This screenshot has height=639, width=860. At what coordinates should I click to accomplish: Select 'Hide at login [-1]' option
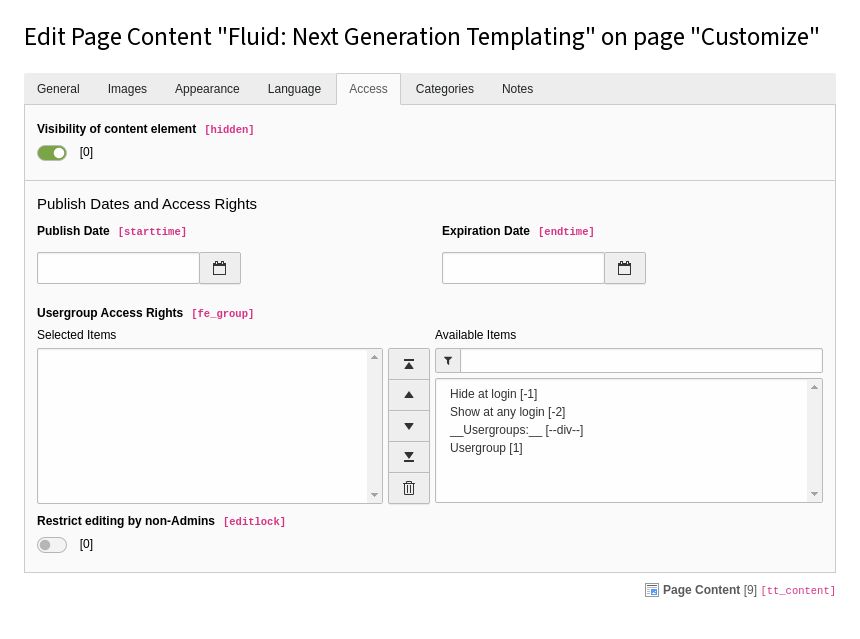point(494,394)
